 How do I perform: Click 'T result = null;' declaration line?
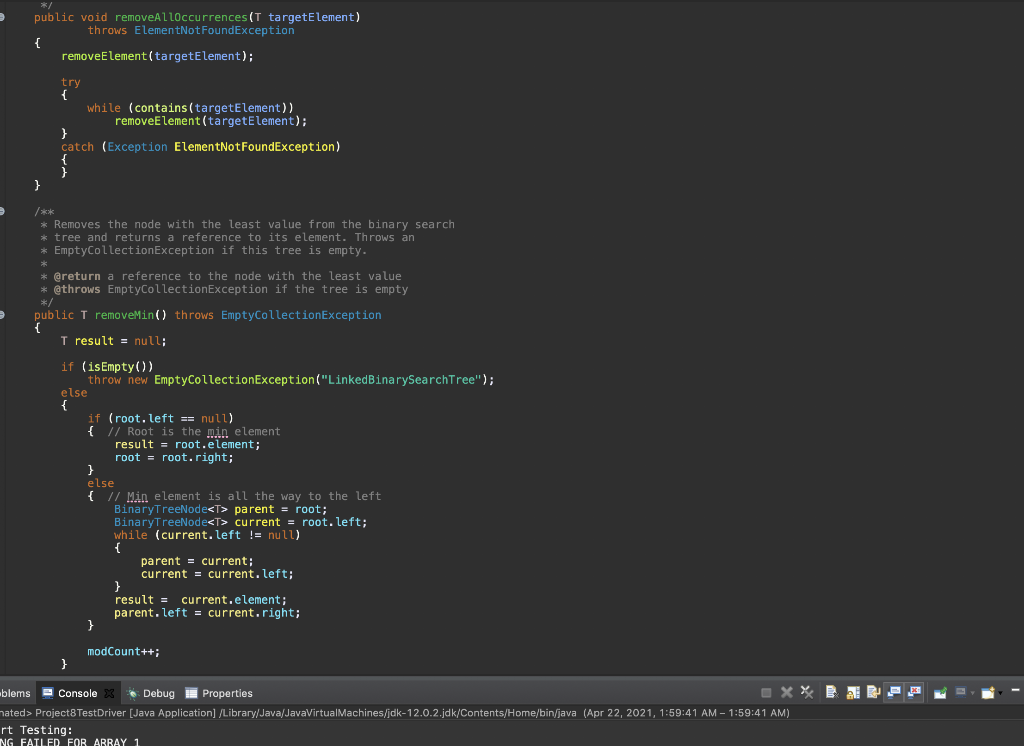[114, 341]
